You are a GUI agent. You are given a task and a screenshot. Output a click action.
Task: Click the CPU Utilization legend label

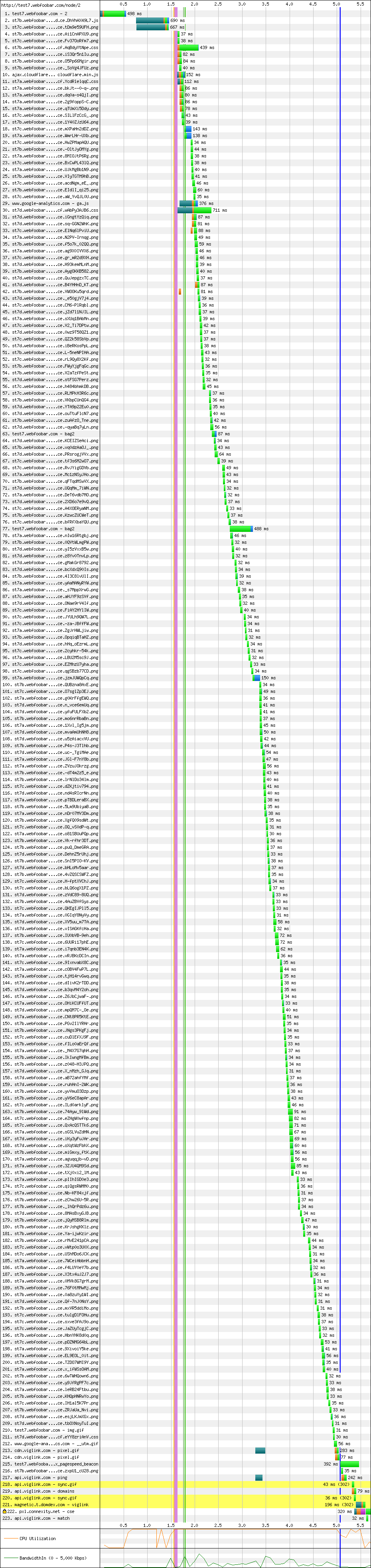[37, 1538]
